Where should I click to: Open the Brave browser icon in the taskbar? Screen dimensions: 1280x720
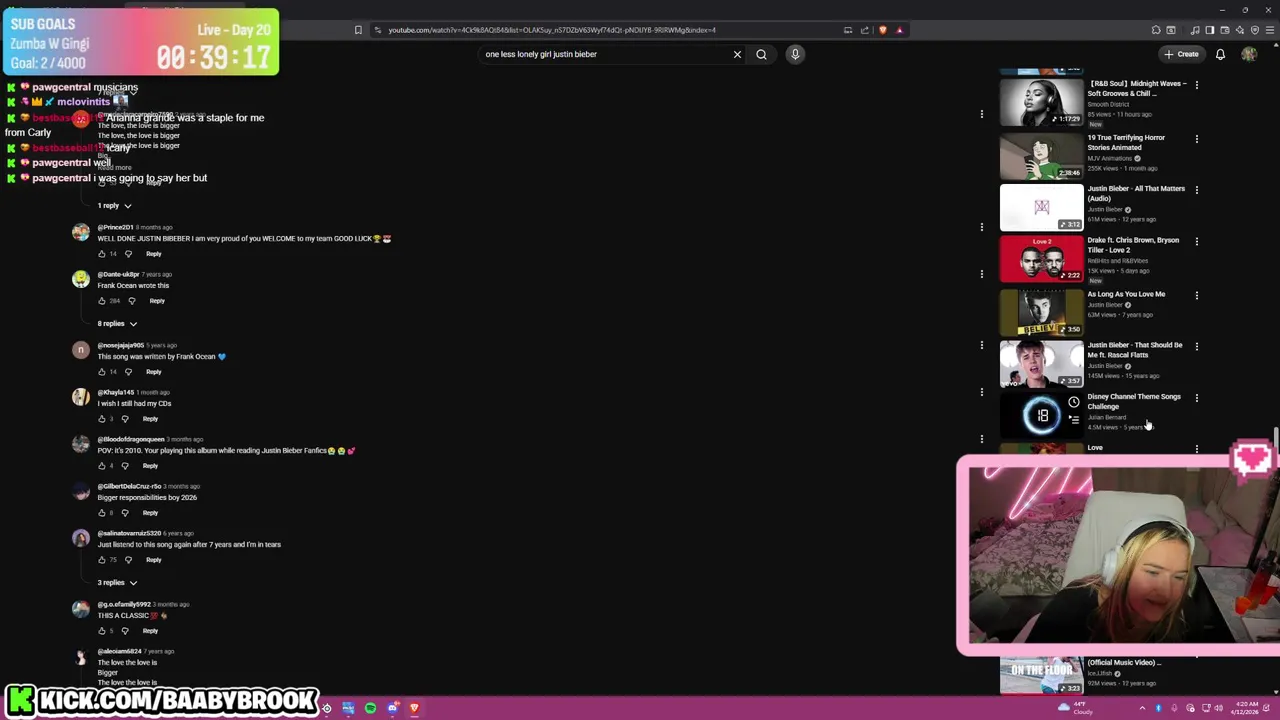414,708
